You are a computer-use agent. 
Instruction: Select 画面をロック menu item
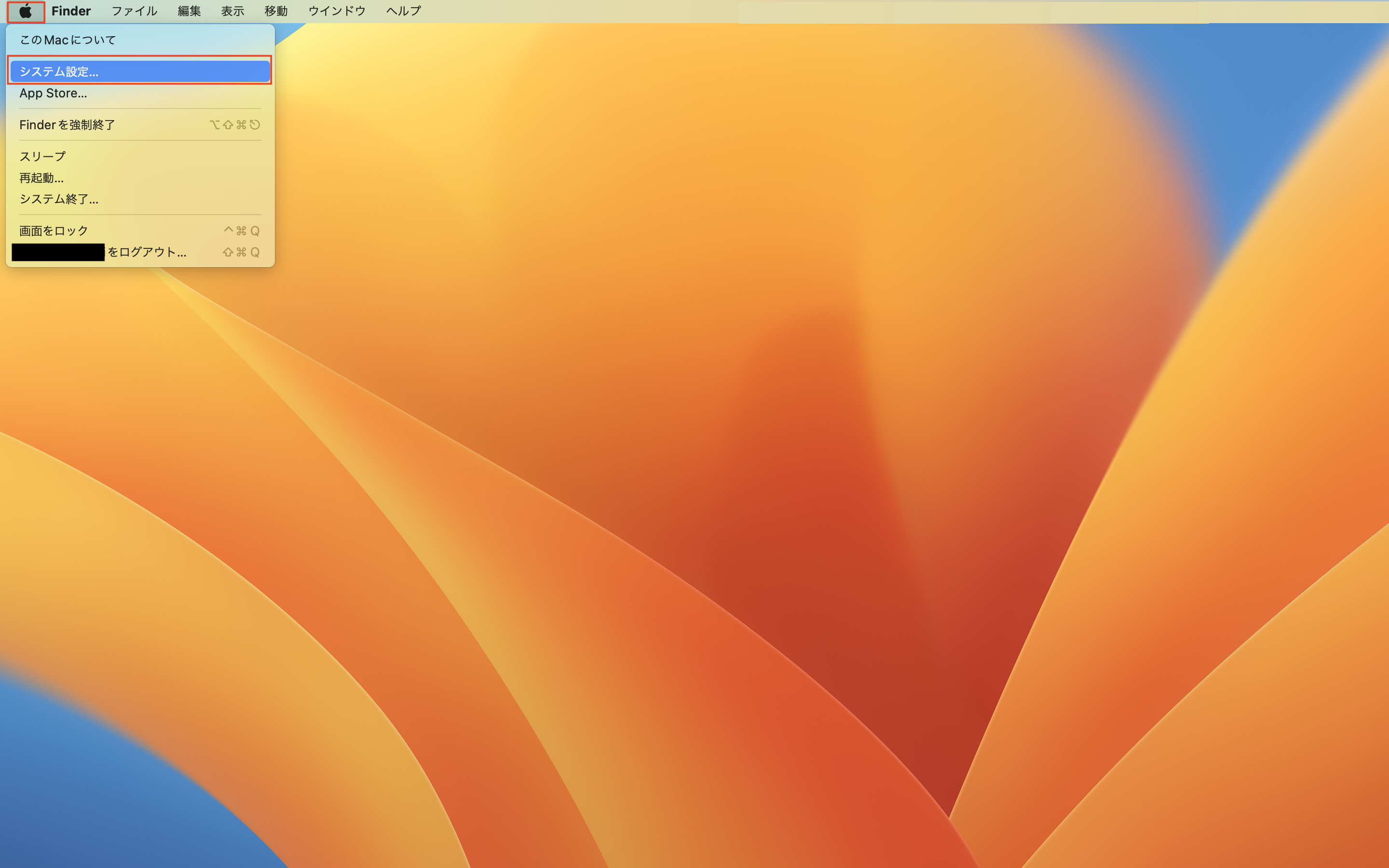(x=54, y=231)
